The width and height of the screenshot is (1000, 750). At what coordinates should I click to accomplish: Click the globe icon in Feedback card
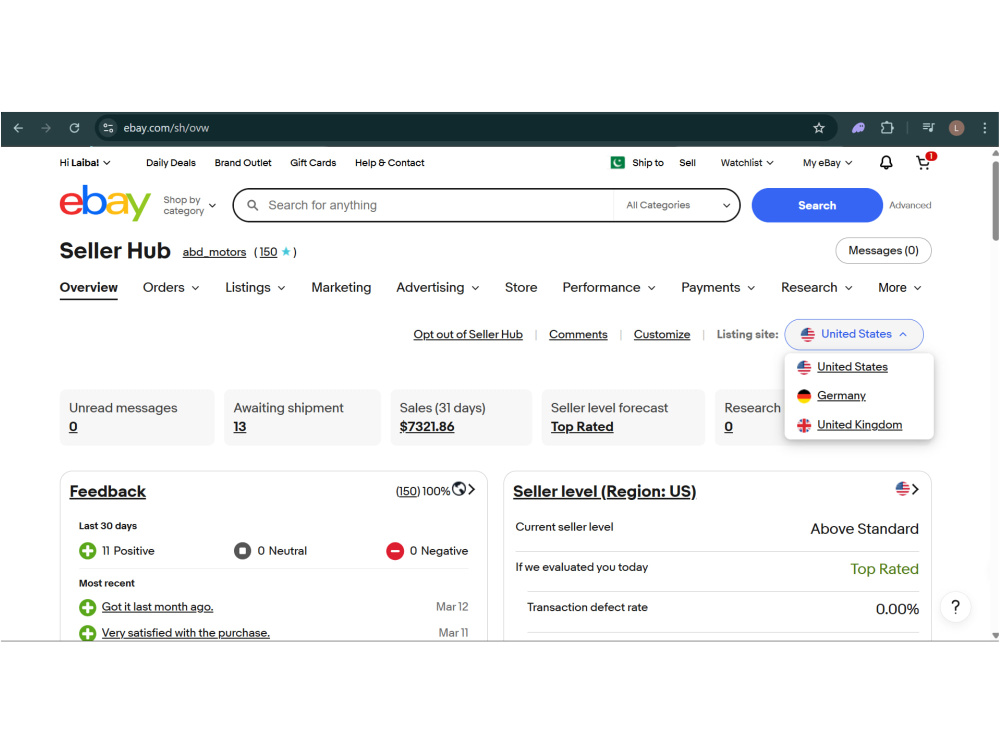pyautogui.click(x=459, y=490)
